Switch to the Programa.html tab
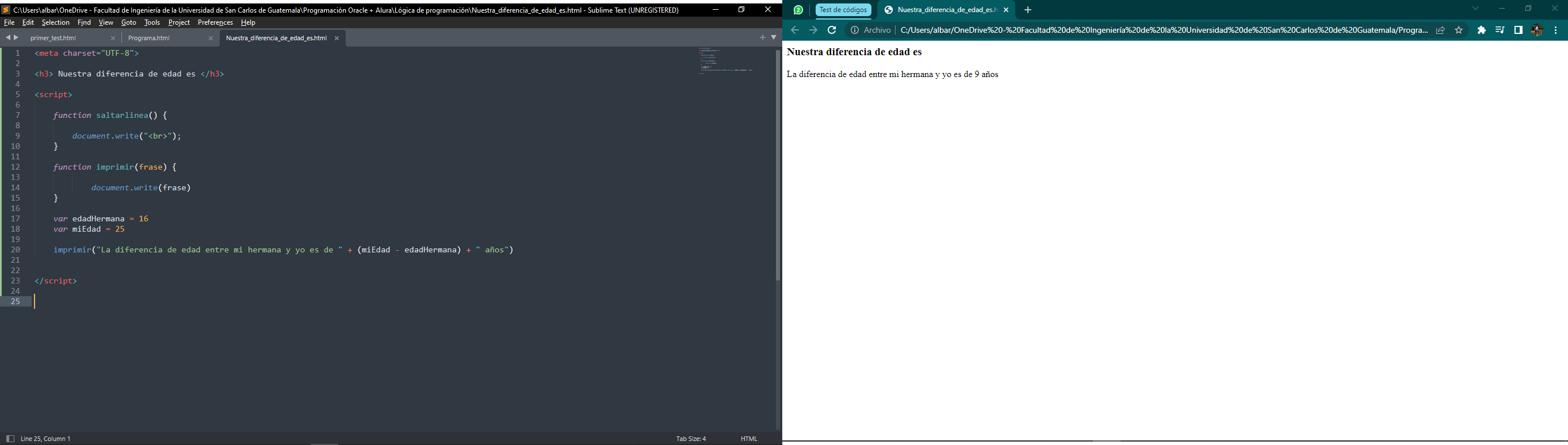The image size is (1568, 445). [x=149, y=39]
